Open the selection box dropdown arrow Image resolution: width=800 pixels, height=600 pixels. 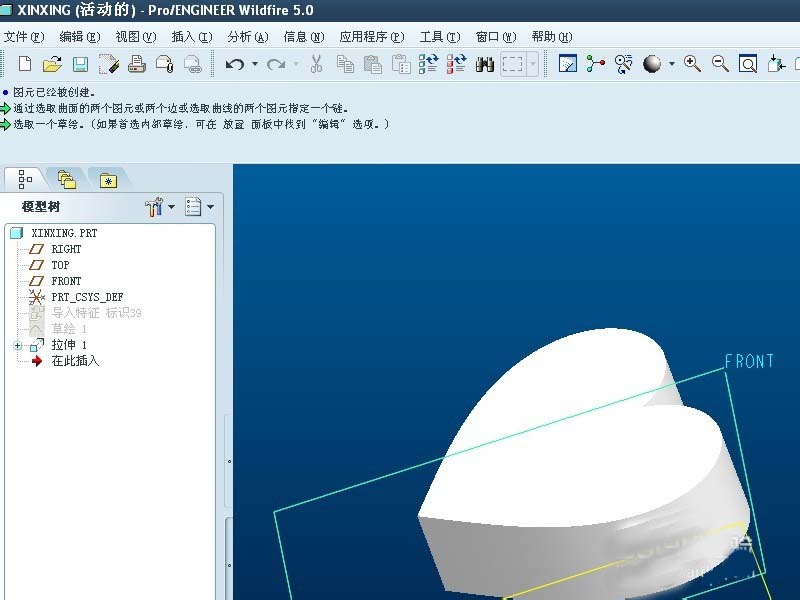pos(533,64)
